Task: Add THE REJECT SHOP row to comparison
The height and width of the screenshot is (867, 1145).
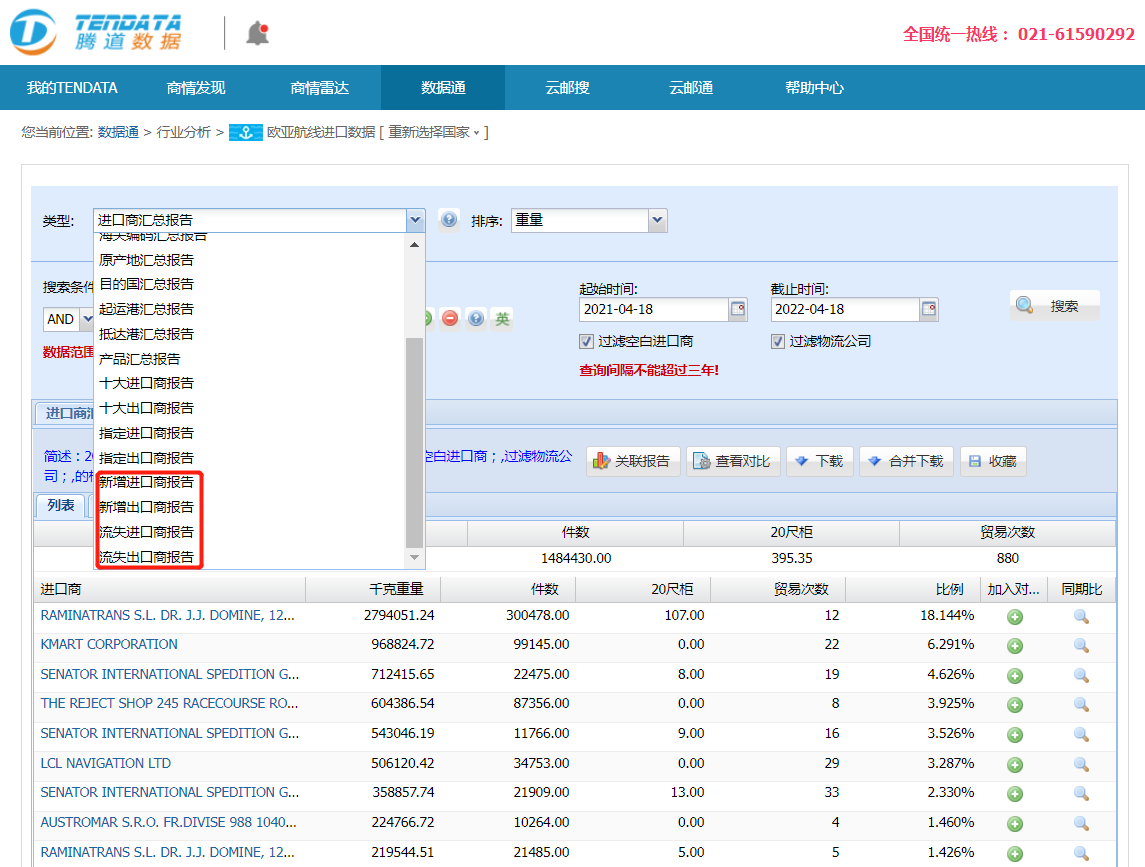Action: pyautogui.click(x=1014, y=705)
